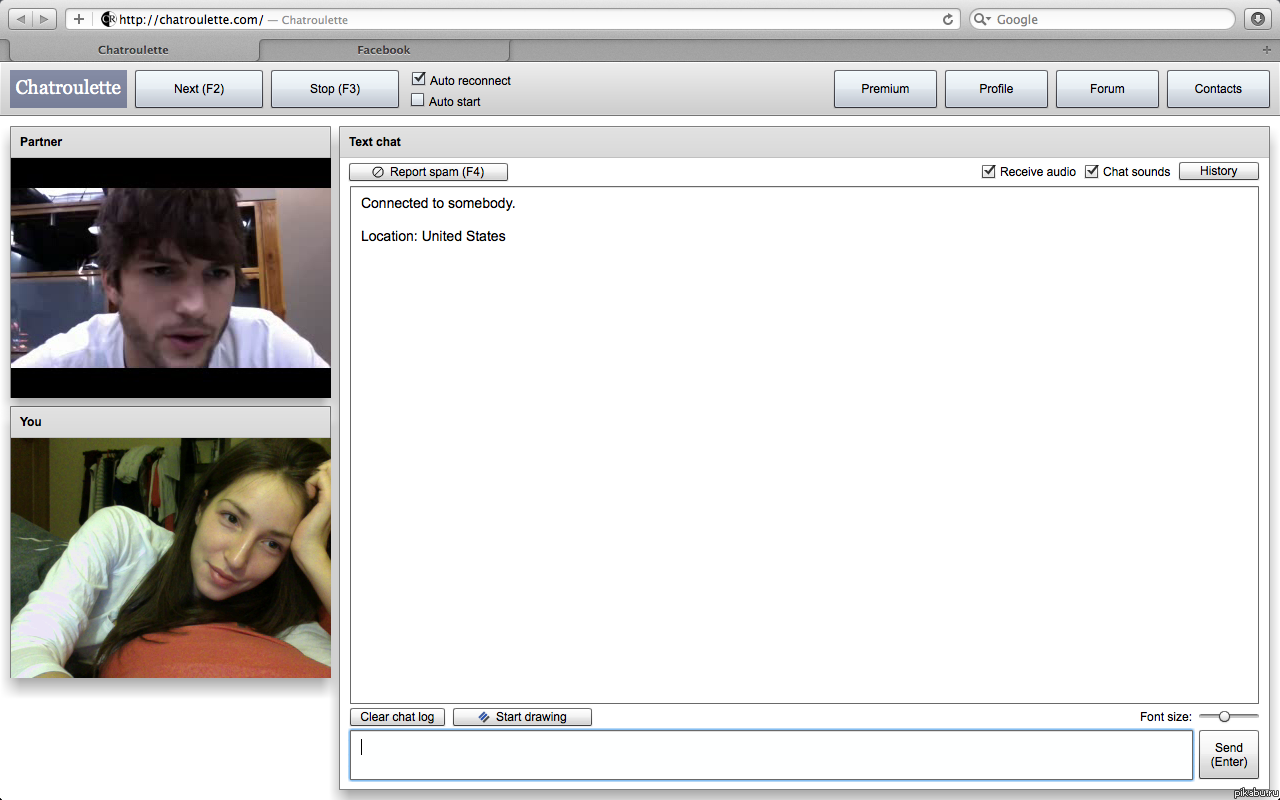The height and width of the screenshot is (800, 1280).
Task: Click the 'You' panel header
Action: click(170, 422)
